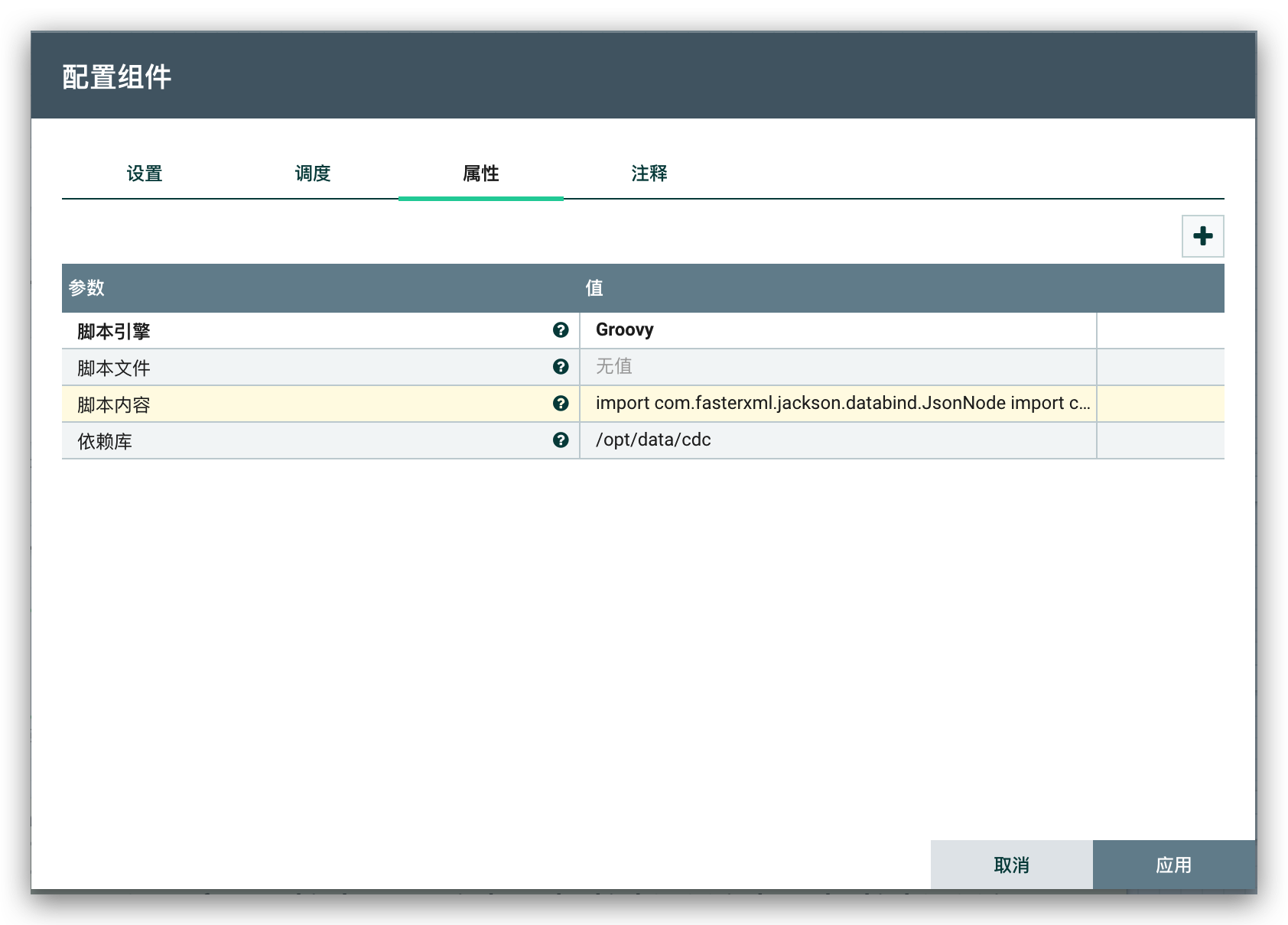
Task: Click help icon next to 脚本引擎
Action: click(x=561, y=330)
